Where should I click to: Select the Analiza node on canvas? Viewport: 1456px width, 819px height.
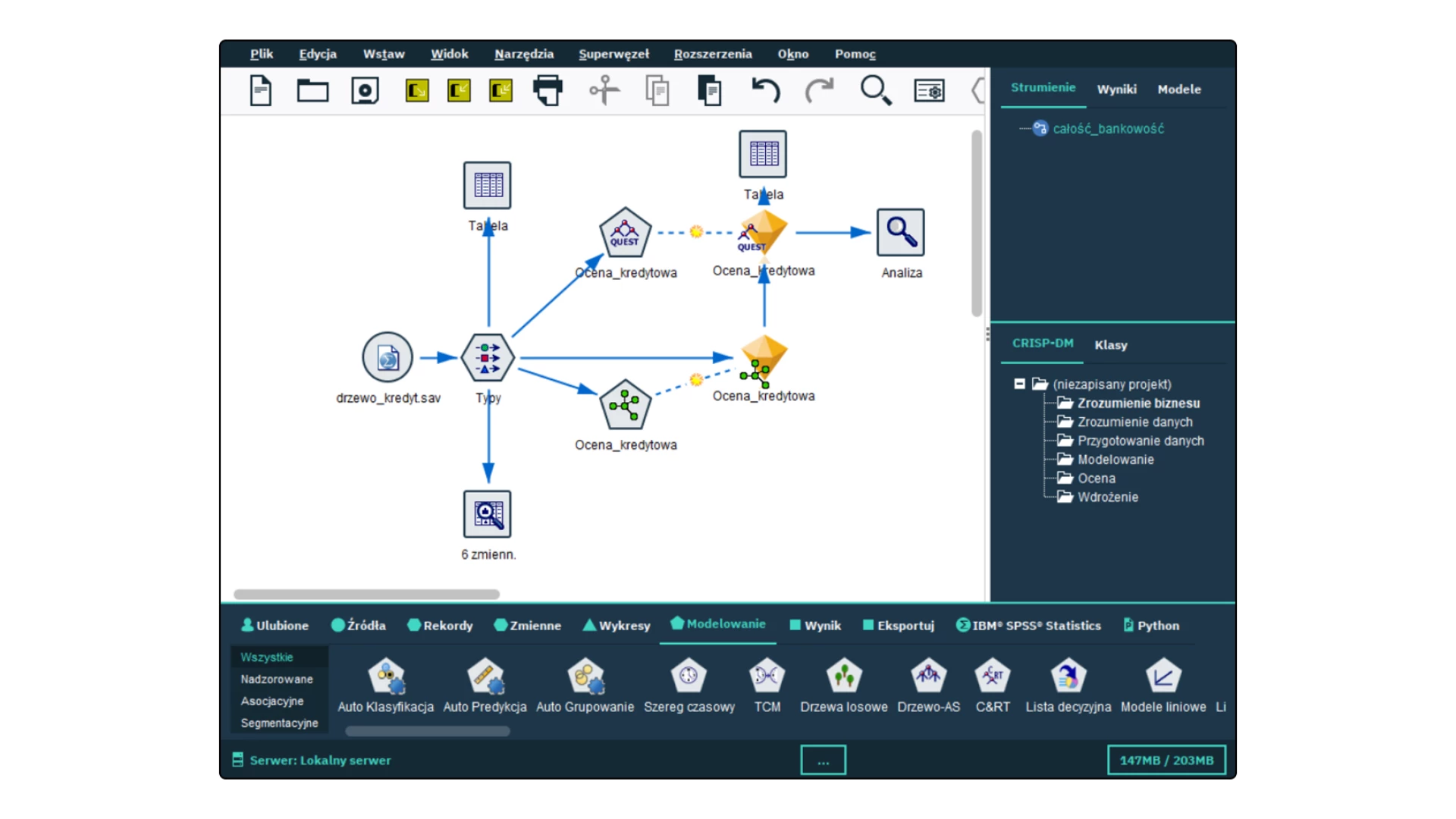(x=900, y=233)
